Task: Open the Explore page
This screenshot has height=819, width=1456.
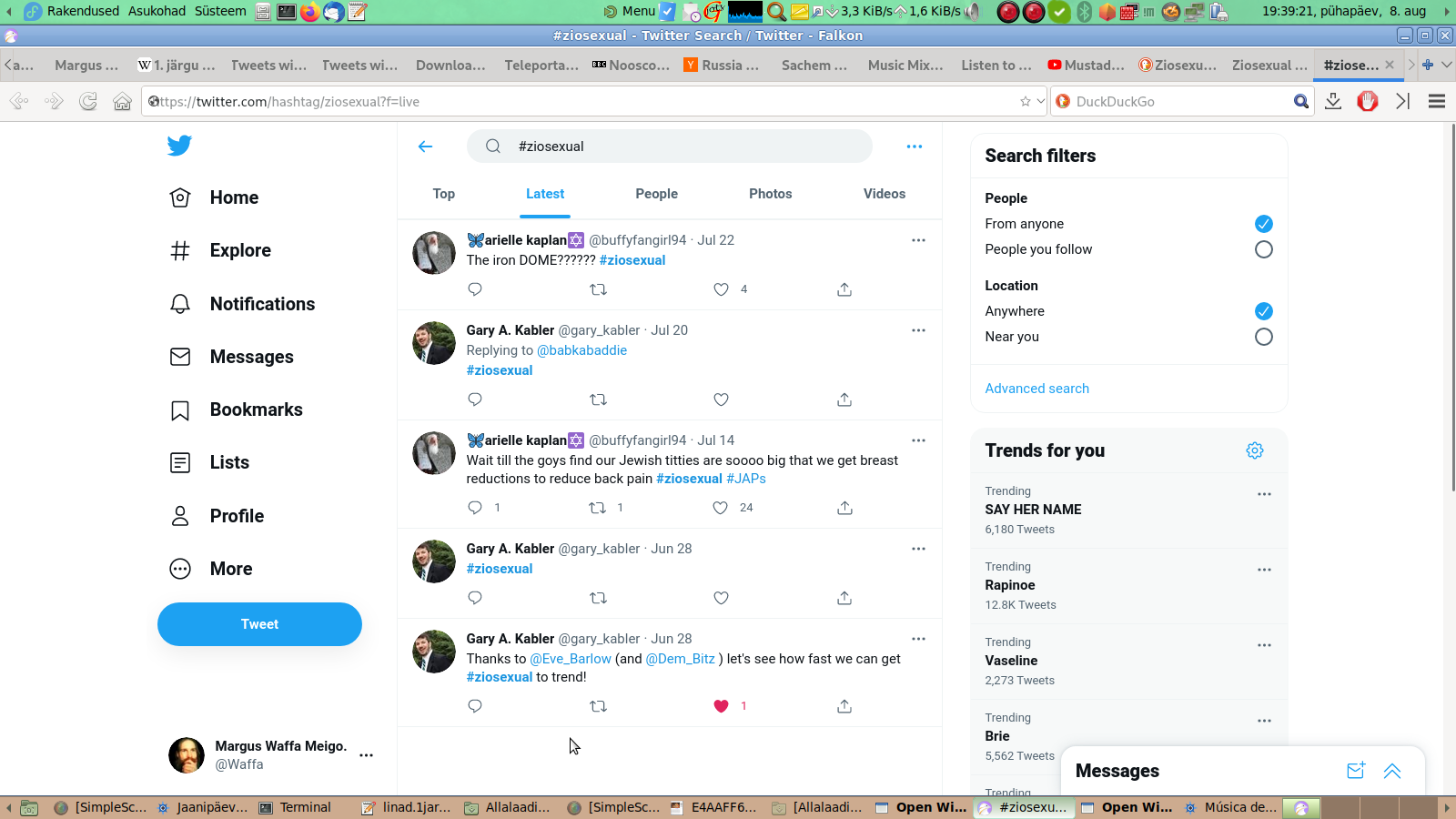Action: [221, 250]
